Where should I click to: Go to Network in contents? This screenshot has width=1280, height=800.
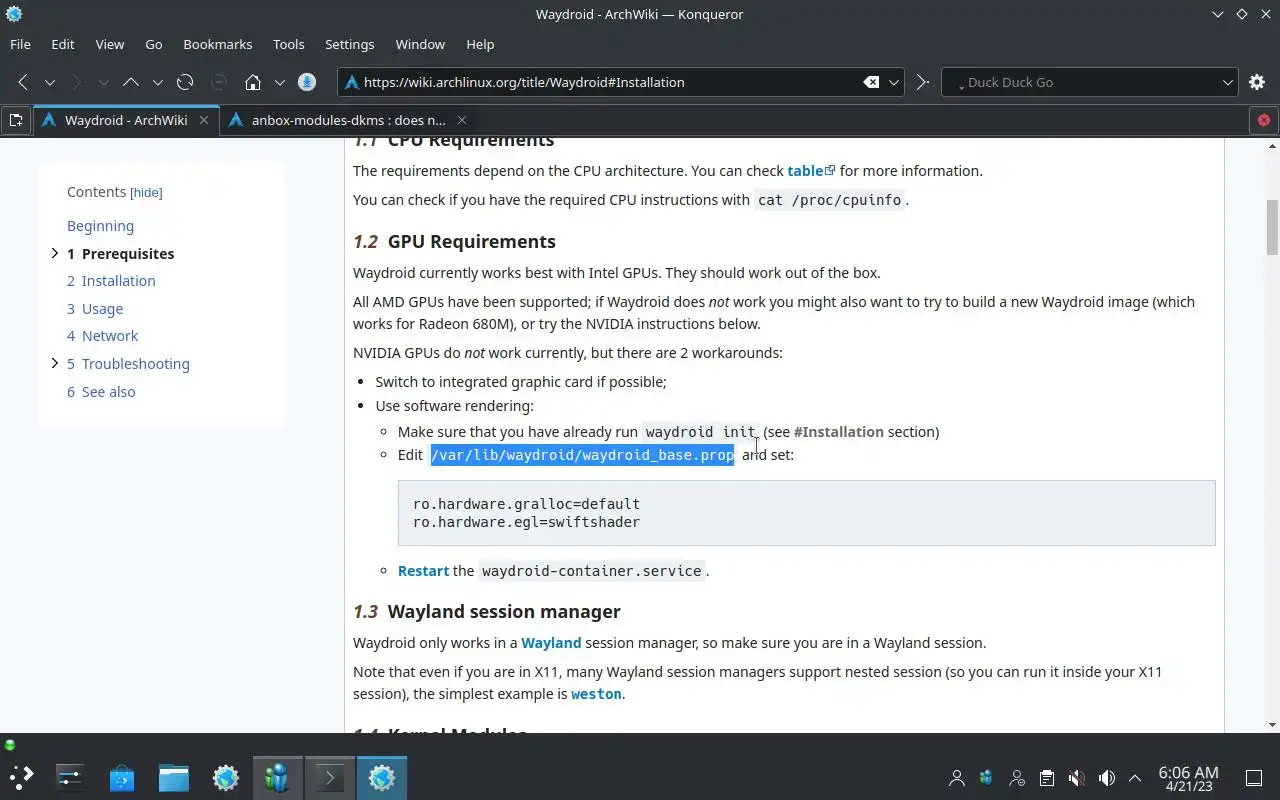click(x=102, y=336)
